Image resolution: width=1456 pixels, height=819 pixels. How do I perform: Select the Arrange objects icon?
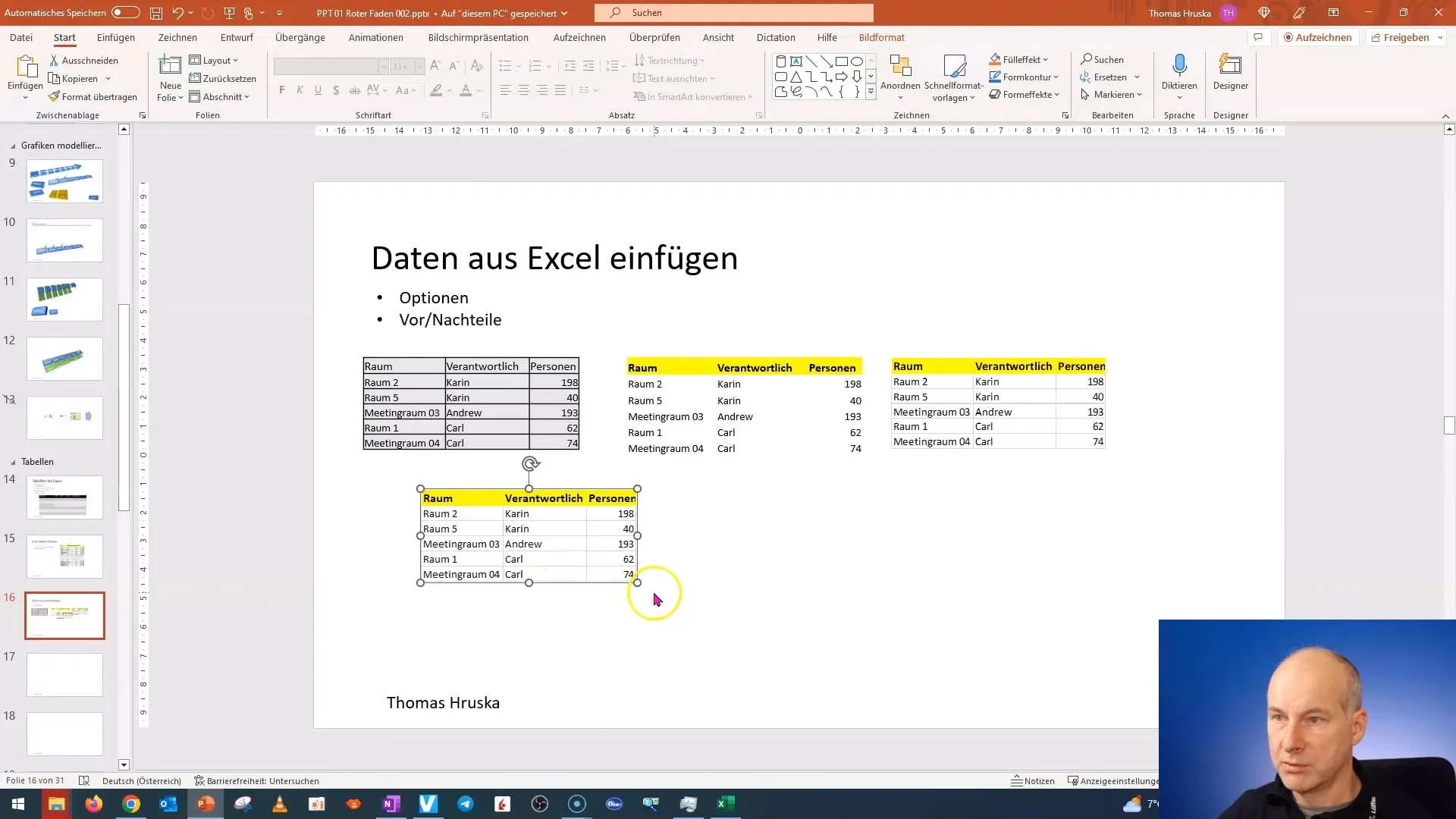click(899, 78)
